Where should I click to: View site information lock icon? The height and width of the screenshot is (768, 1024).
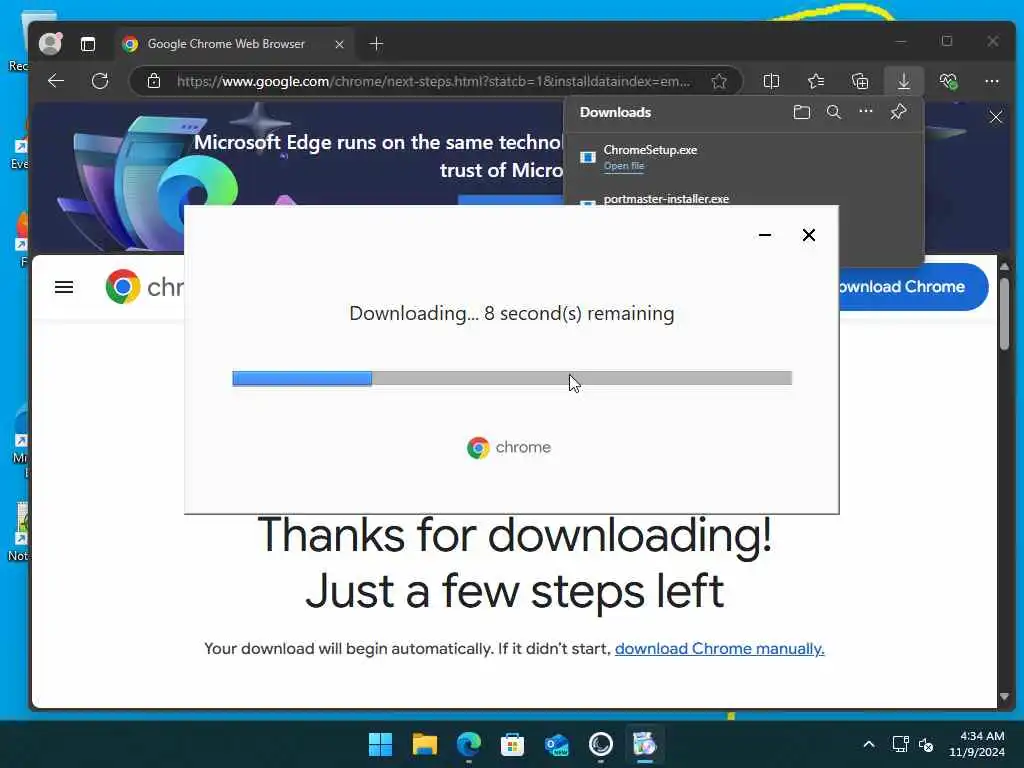153,81
